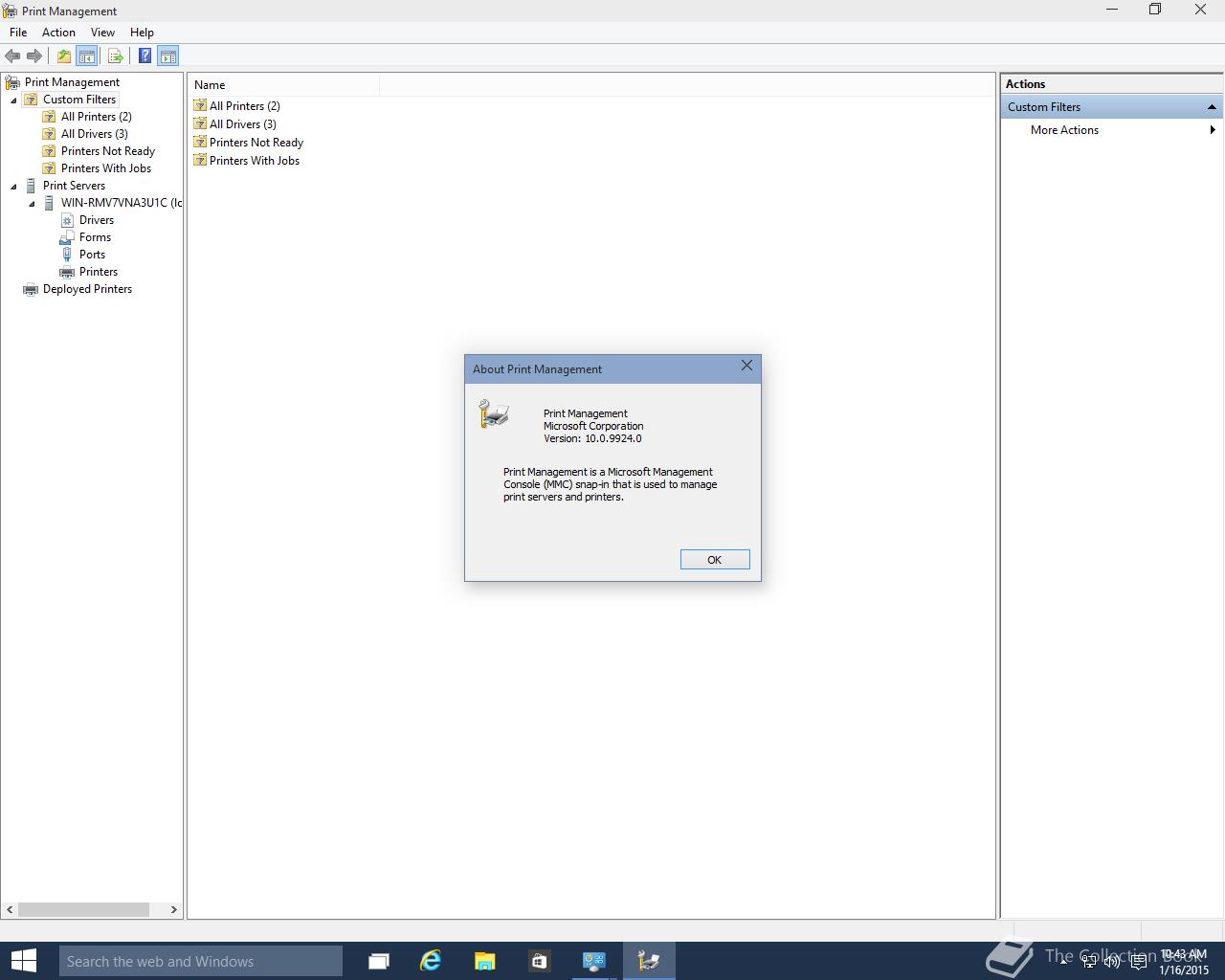
Task: Open the File menu
Action: pos(18,33)
